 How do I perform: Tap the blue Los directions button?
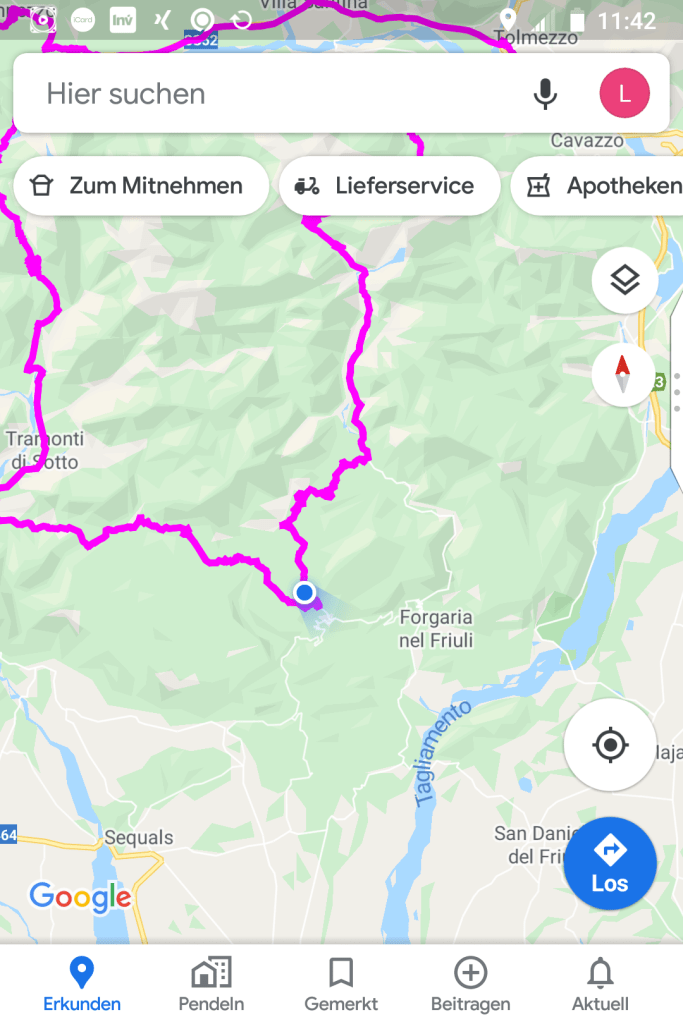pos(610,863)
